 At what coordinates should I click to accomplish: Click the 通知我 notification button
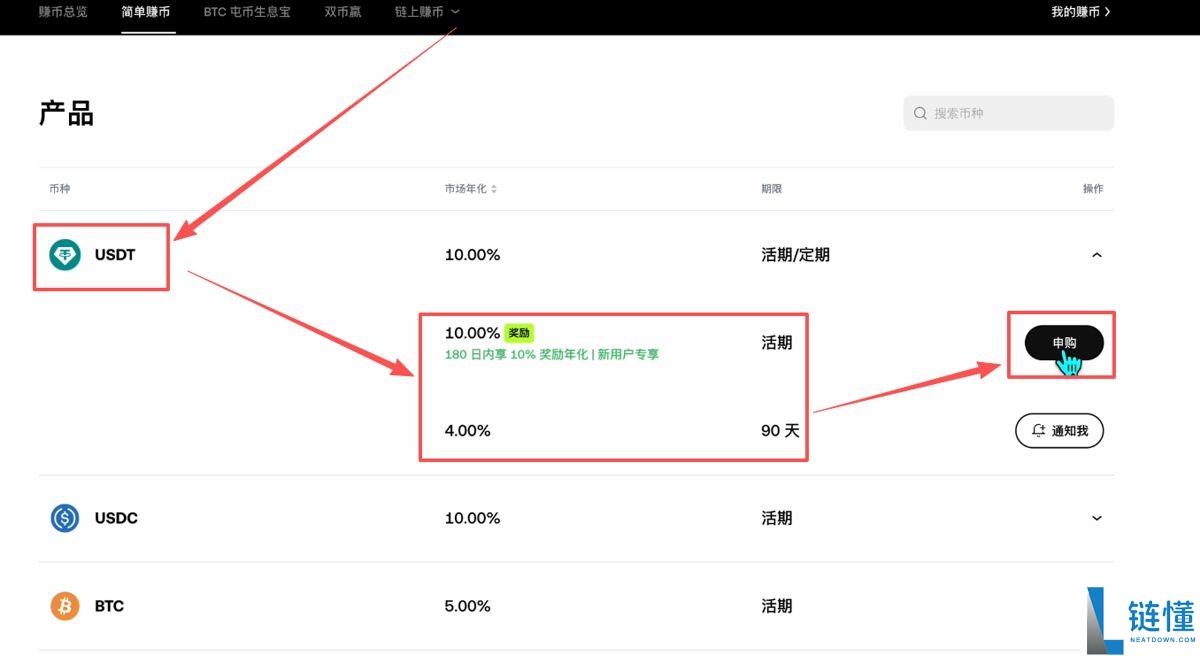(x=1059, y=430)
